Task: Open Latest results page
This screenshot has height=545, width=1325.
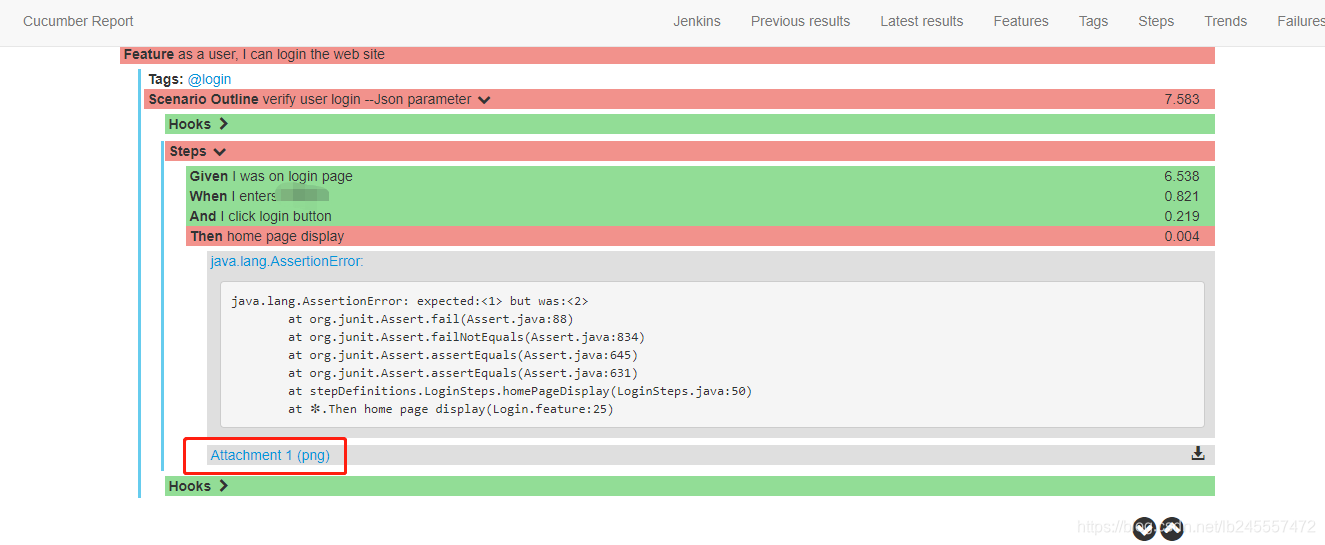Action: click(922, 21)
